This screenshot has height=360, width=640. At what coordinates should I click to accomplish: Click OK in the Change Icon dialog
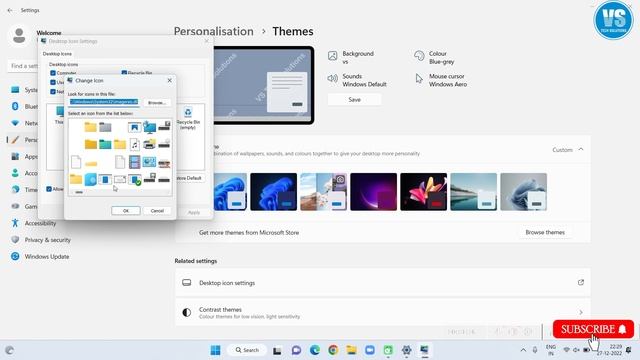coord(126,211)
